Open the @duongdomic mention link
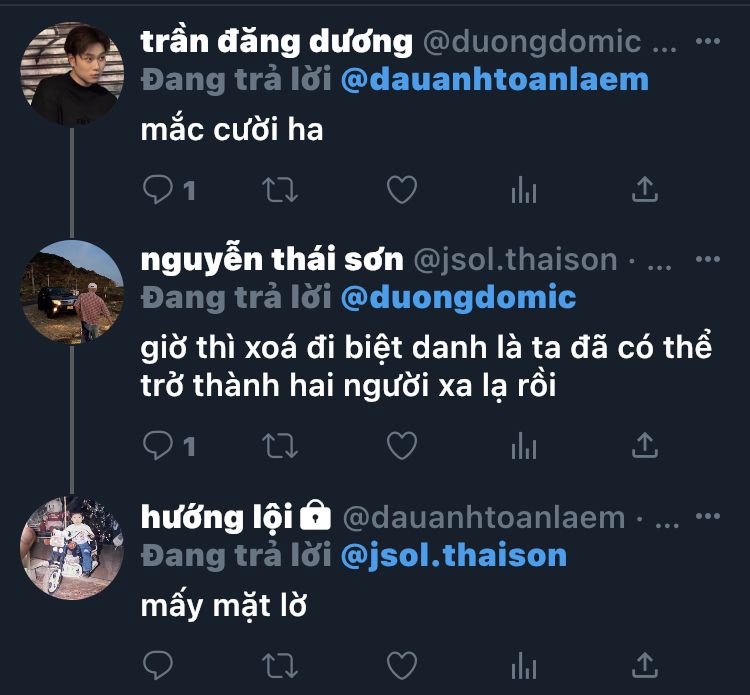 click(x=458, y=298)
